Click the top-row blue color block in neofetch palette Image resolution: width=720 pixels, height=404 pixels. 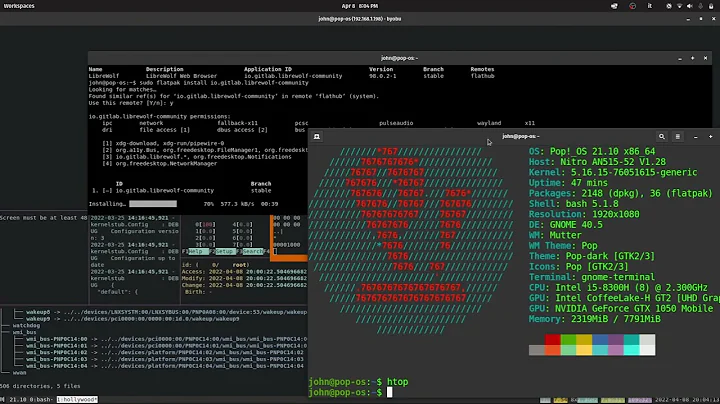point(600,339)
